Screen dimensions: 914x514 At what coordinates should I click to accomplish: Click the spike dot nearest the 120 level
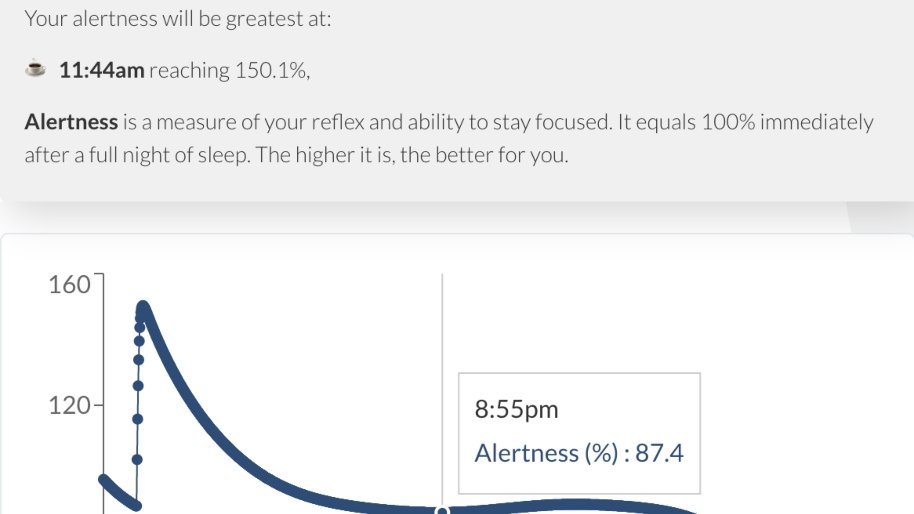(137, 418)
